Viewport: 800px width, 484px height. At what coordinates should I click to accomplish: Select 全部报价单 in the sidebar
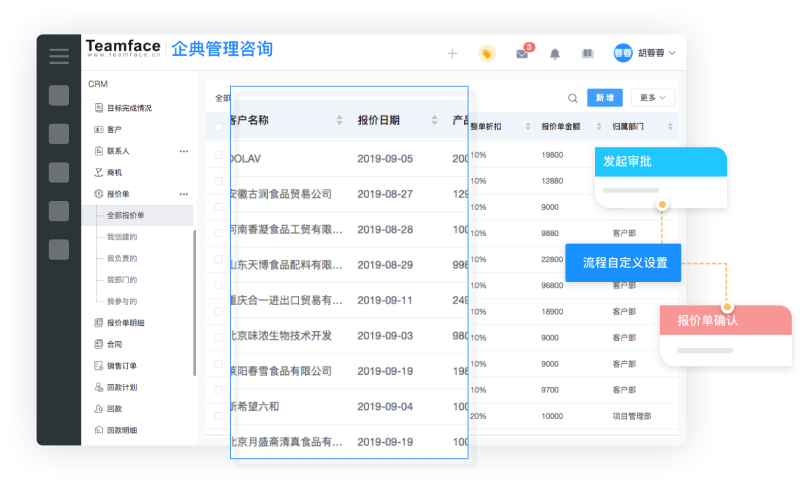(x=126, y=215)
